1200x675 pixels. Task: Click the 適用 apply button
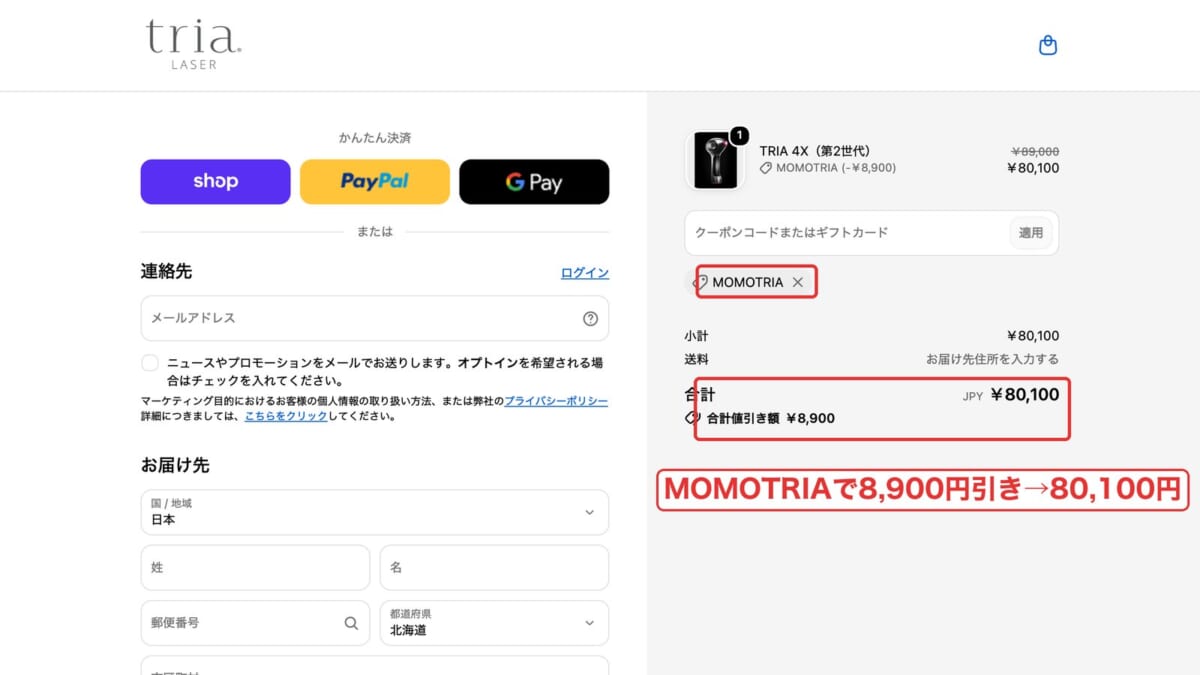pos(1031,232)
